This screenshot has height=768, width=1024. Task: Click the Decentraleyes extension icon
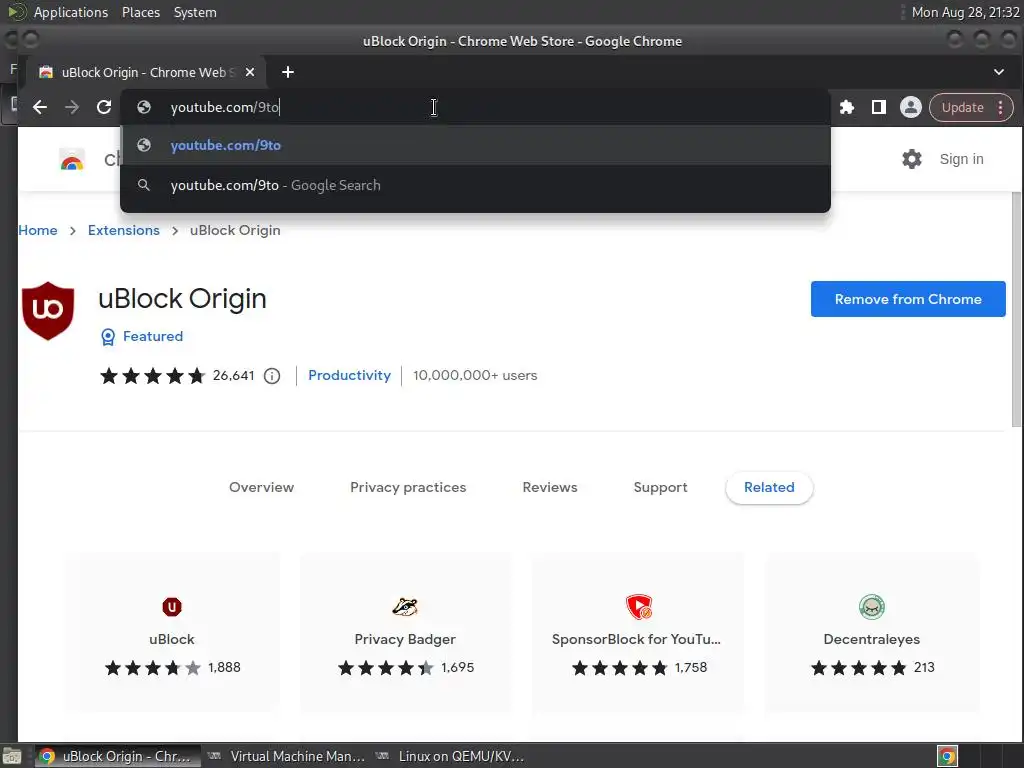872,607
